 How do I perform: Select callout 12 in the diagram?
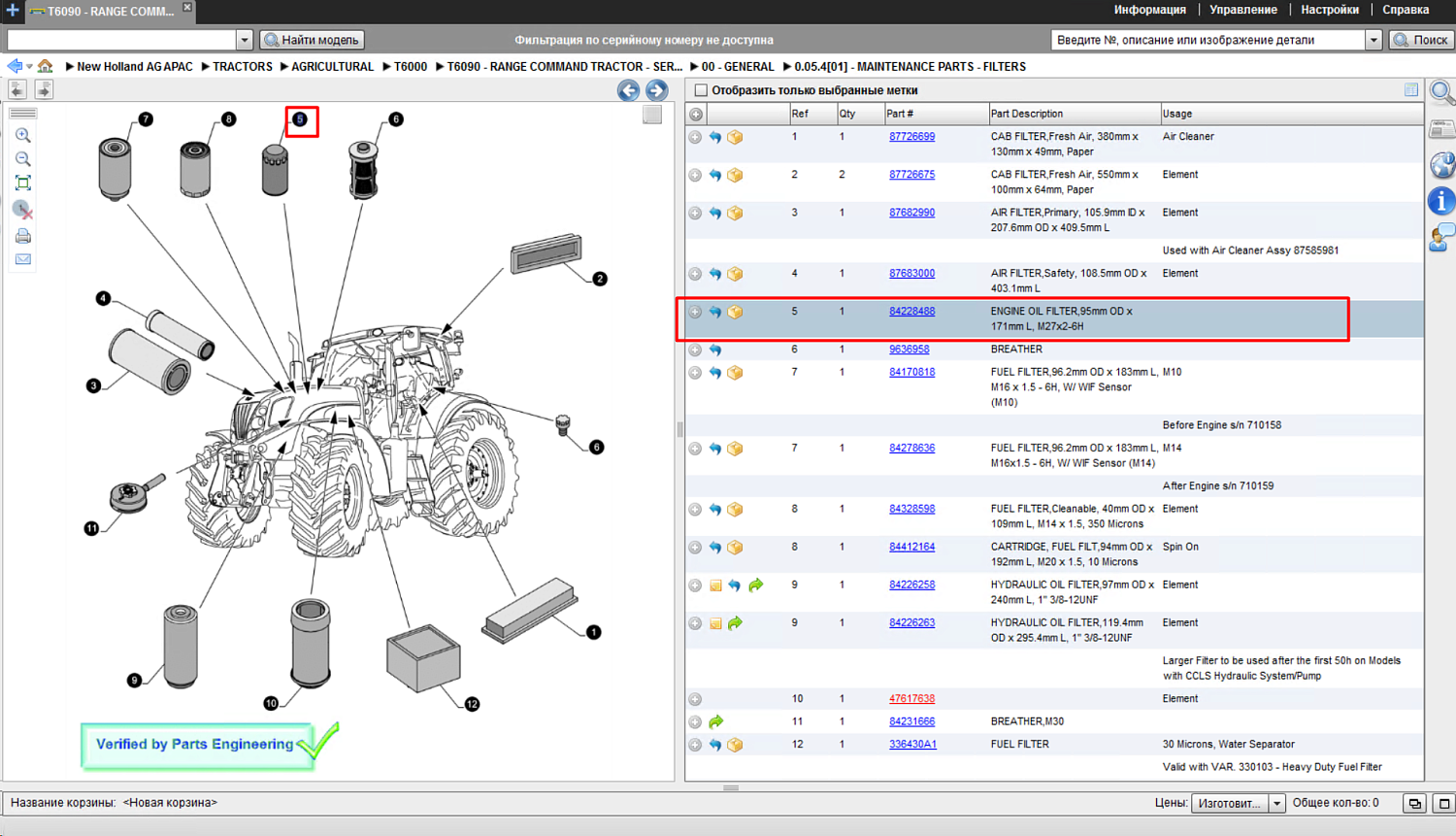pyautogui.click(x=472, y=705)
